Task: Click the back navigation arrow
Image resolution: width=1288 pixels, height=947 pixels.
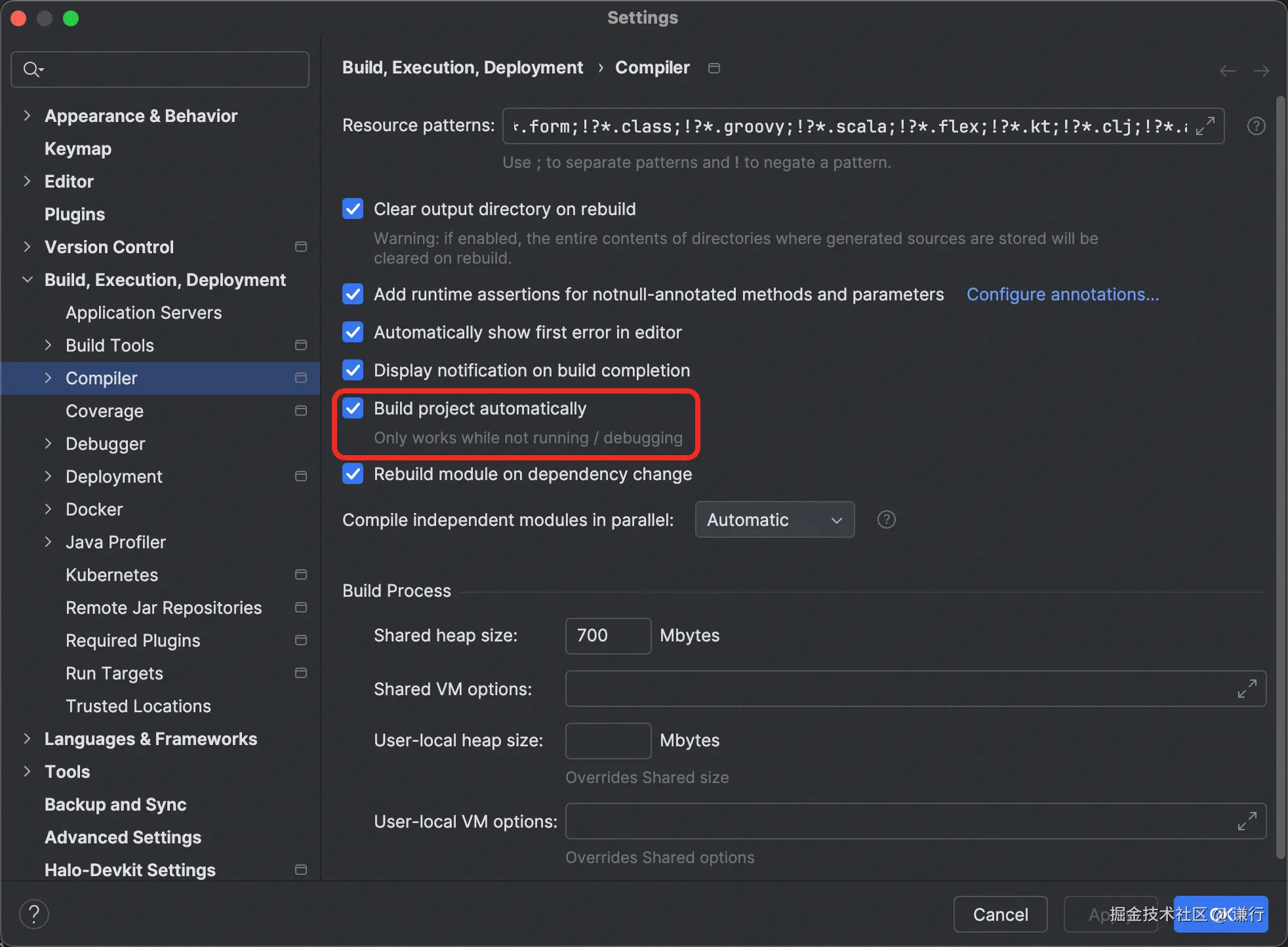Action: pos(1227,70)
